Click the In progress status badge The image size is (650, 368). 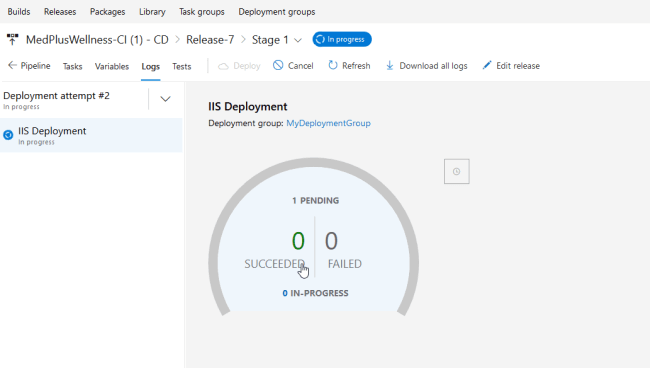(342, 39)
